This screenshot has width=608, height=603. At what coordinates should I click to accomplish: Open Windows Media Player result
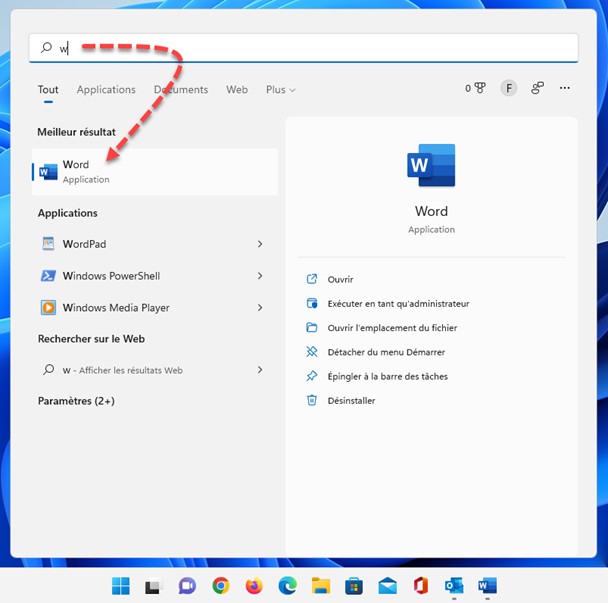coord(115,308)
